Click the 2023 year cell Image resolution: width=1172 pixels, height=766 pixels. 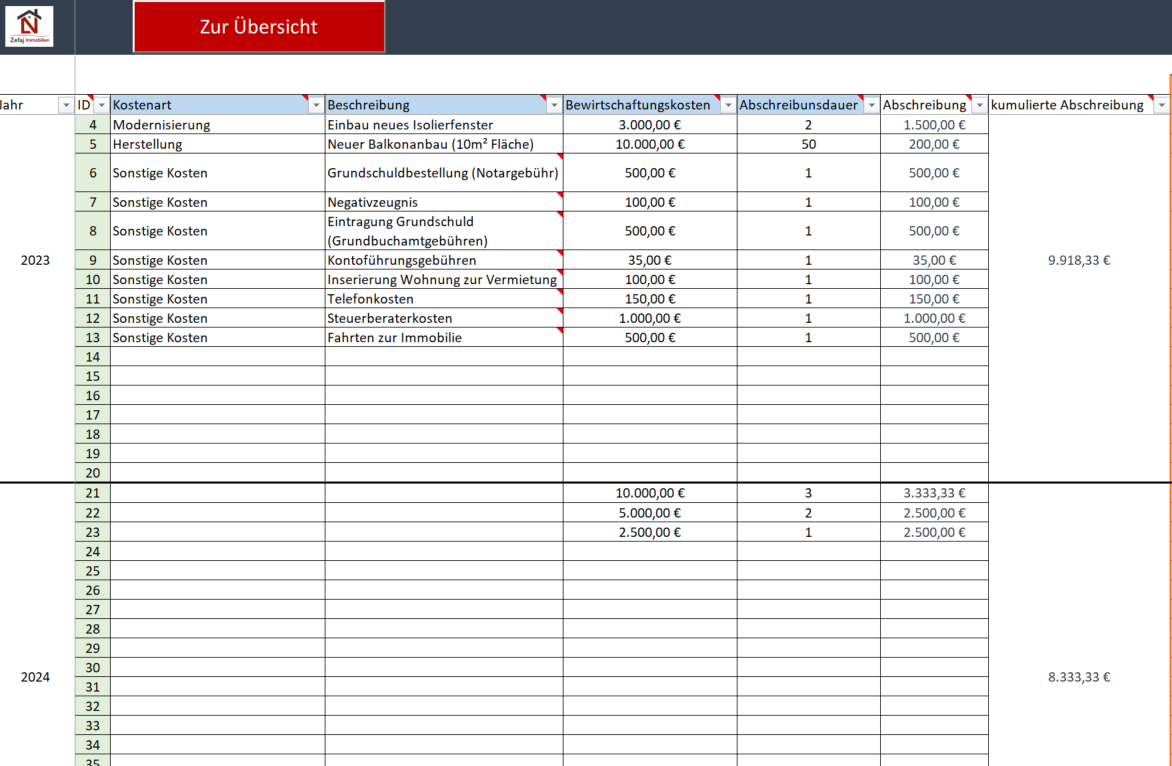36,260
